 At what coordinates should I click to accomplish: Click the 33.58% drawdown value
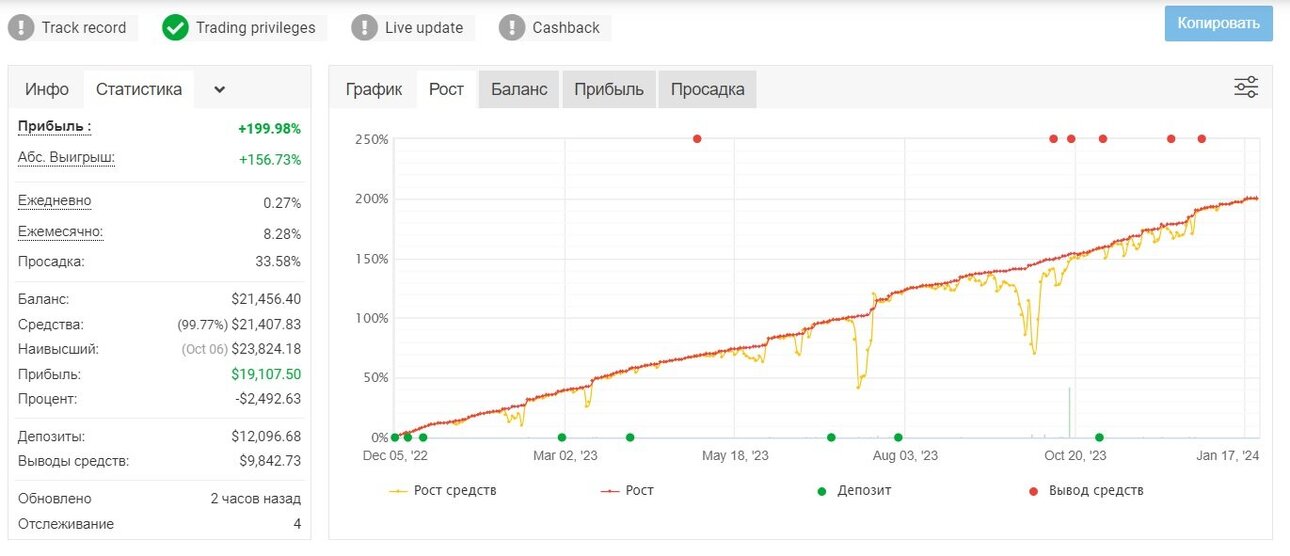coord(279,262)
